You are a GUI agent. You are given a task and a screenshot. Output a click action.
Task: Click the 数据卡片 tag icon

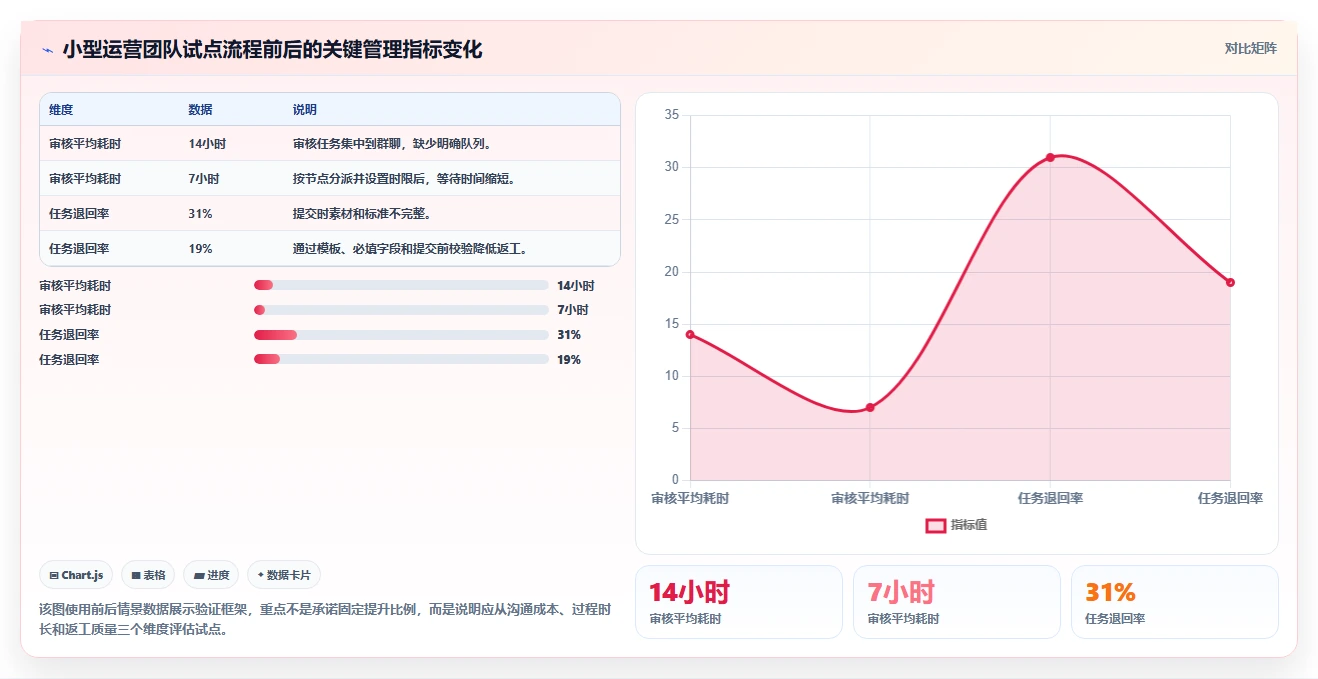pos(260,575)
